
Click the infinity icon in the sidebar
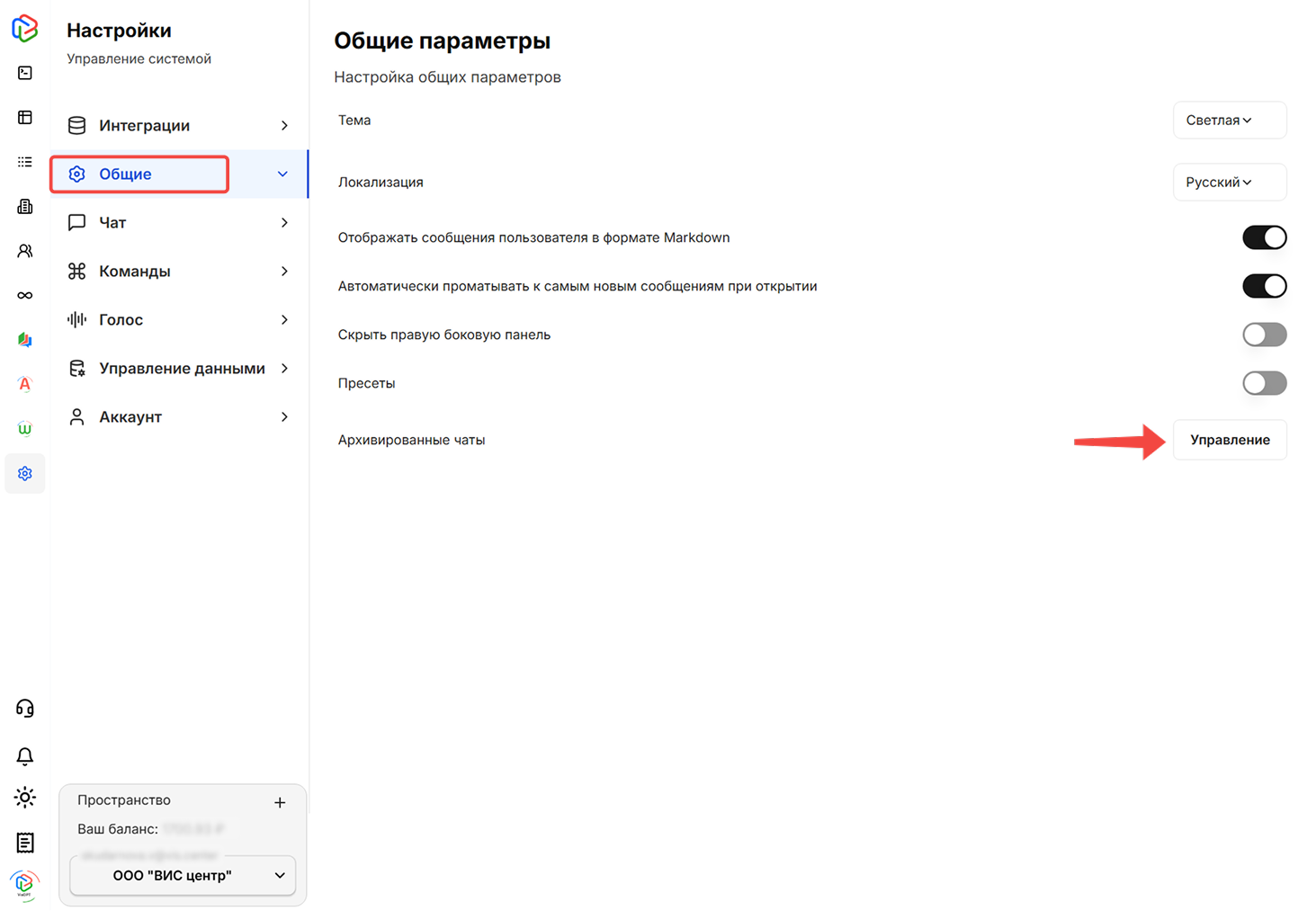[x=24, y=294]
